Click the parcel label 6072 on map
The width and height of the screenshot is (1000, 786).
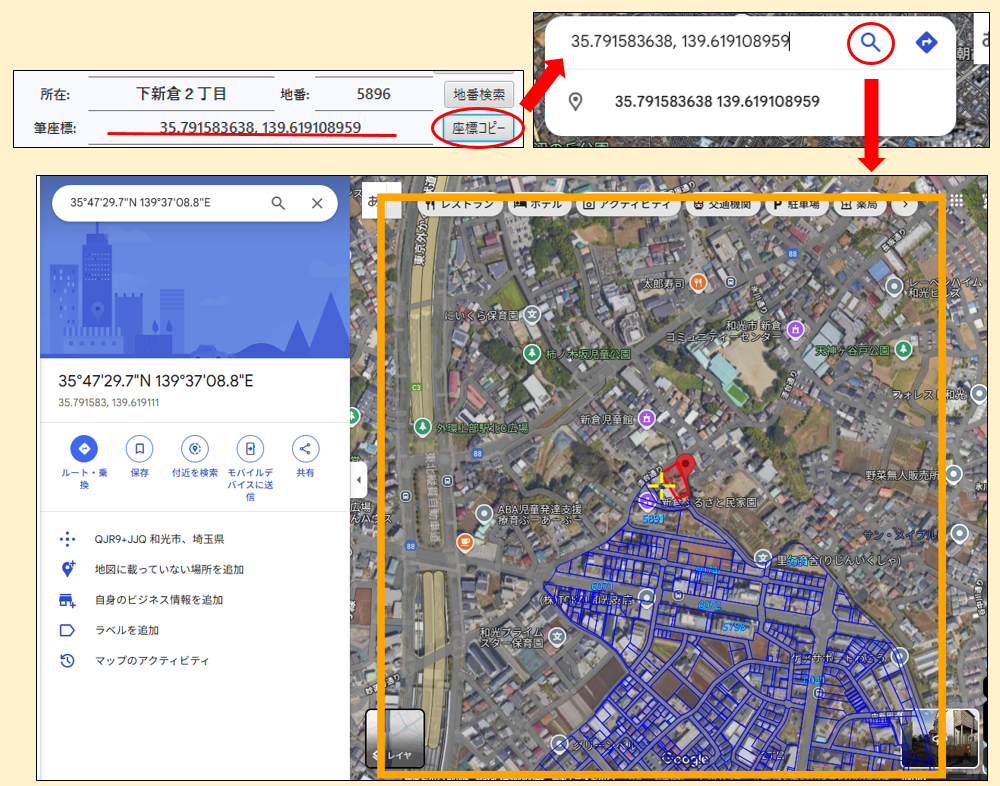click(710, 605)
